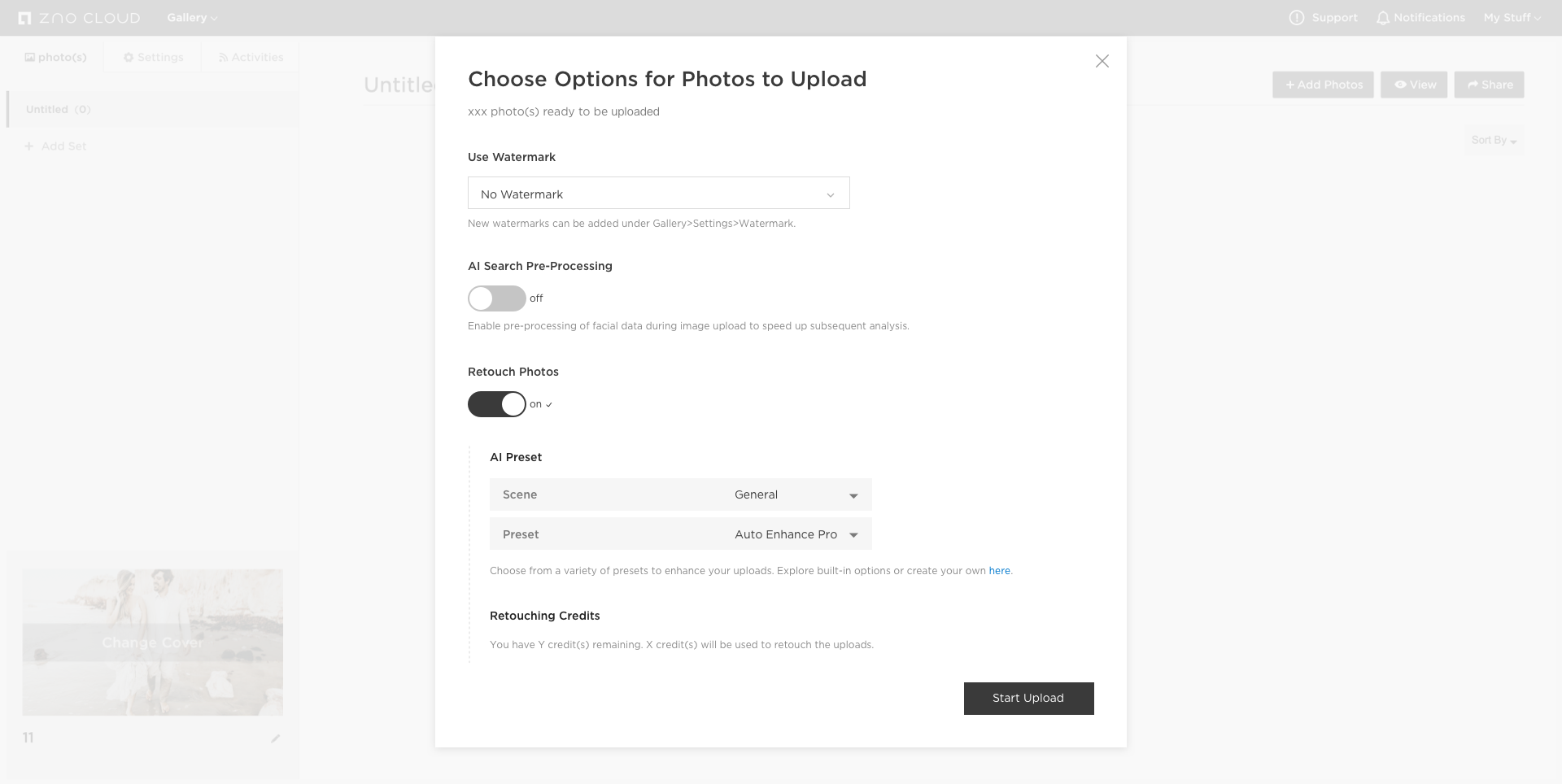
Task: Click the eye View button
Action: click(1413, 85)
